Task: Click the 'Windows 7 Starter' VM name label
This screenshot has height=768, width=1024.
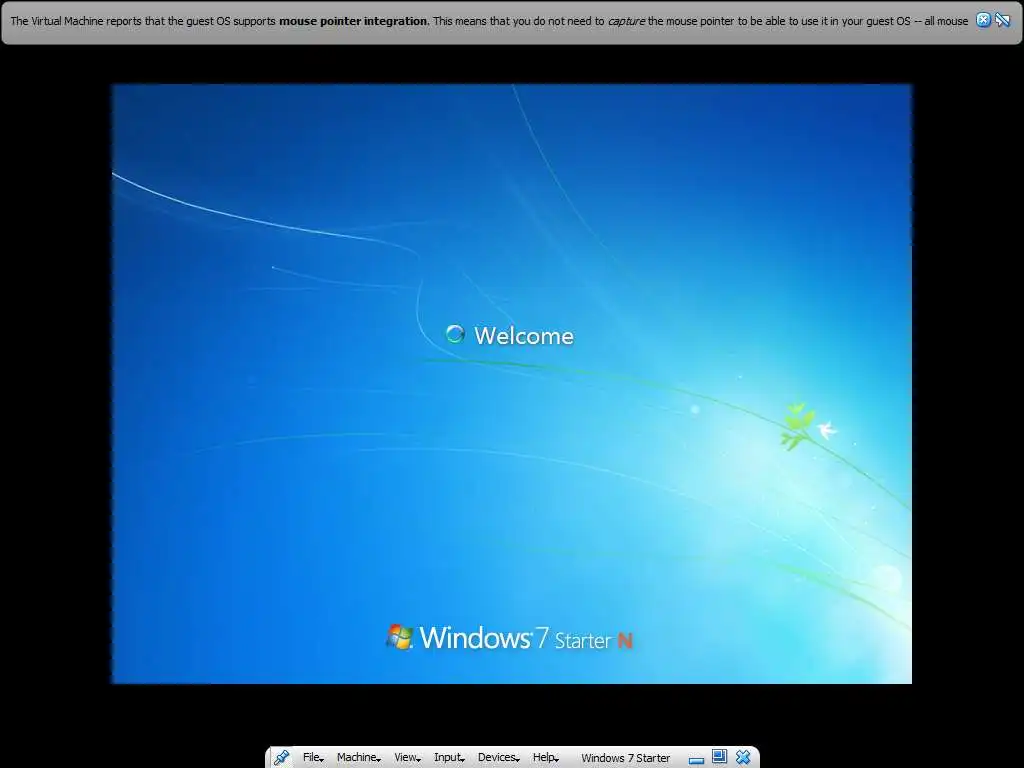Action: 626,758
